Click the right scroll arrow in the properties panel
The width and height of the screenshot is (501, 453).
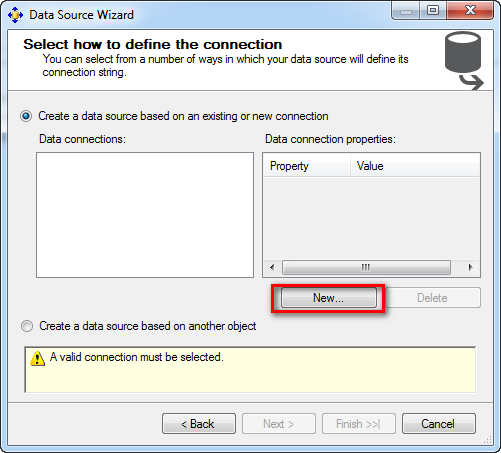pyautogui.click(x=470, y=267)
